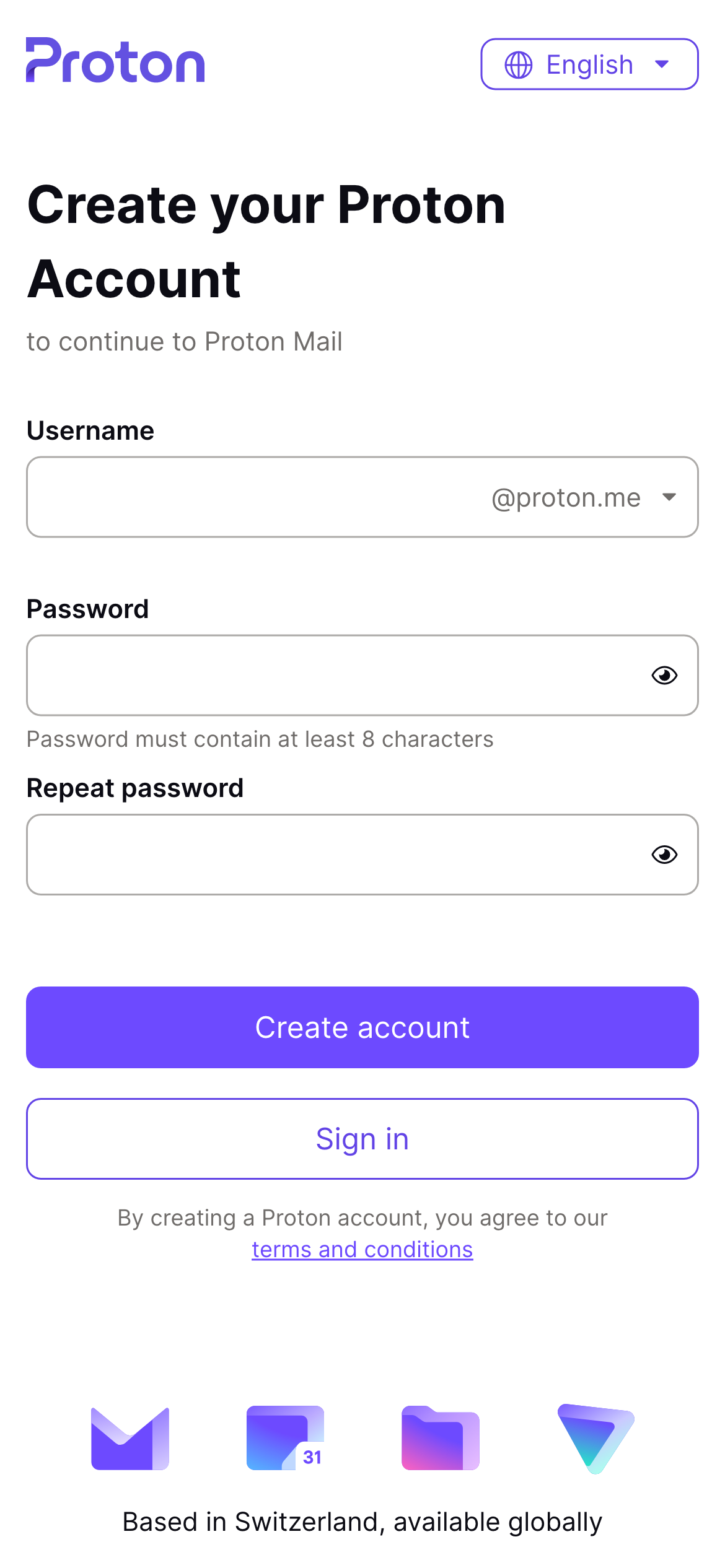Click the globe icon in the language selector
Image resolution: width=725 pixels, height=1568 pixels.
[518, 64]
